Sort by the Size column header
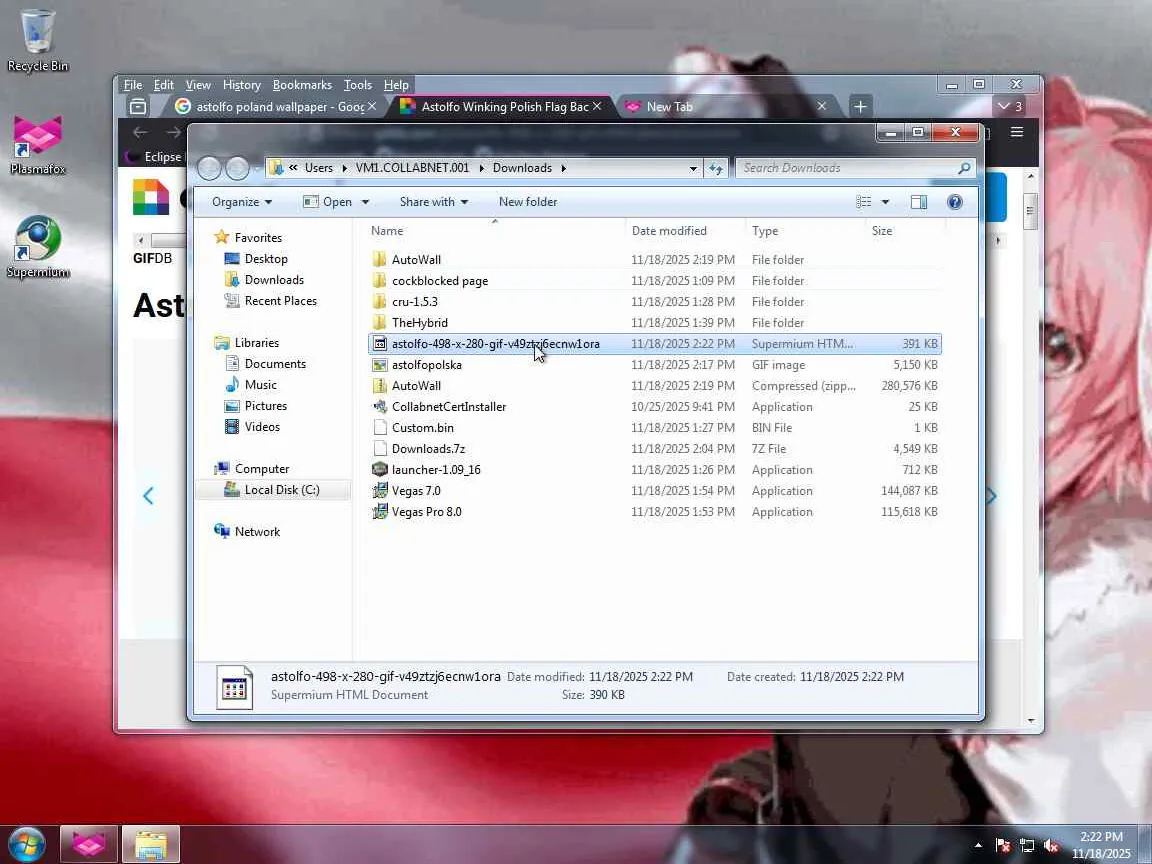This screenshot has width=1152, height=864. tap(904, 231)
